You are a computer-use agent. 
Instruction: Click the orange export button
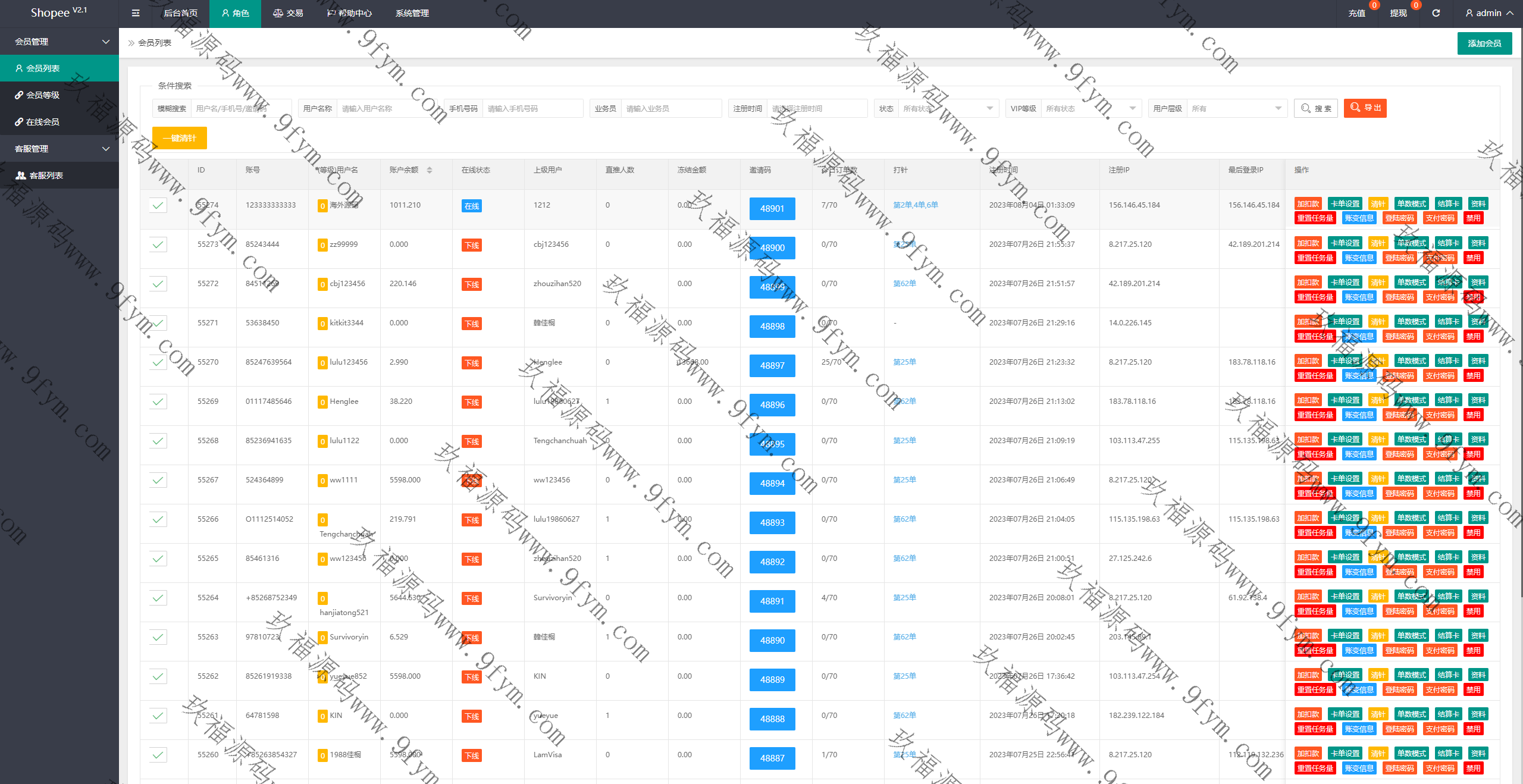[1365, 108]
